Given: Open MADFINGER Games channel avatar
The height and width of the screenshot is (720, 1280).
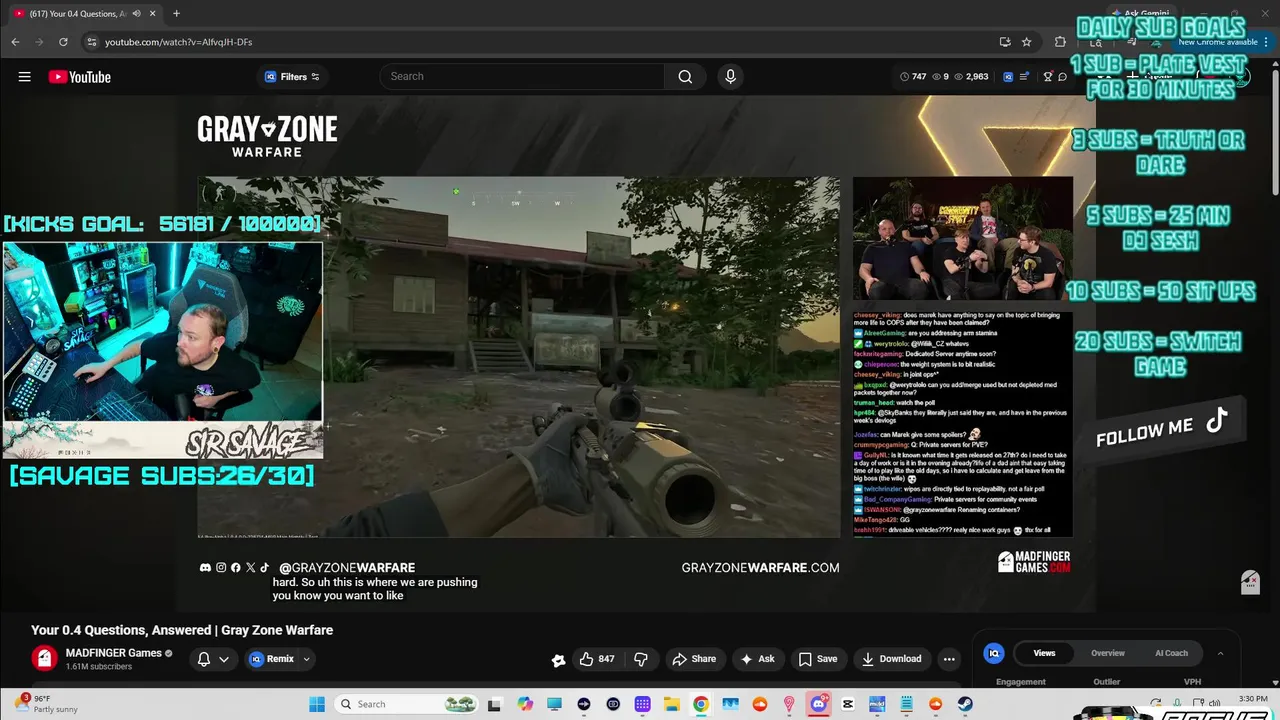Looking at the screenshot, I should (x=44, y=658).
